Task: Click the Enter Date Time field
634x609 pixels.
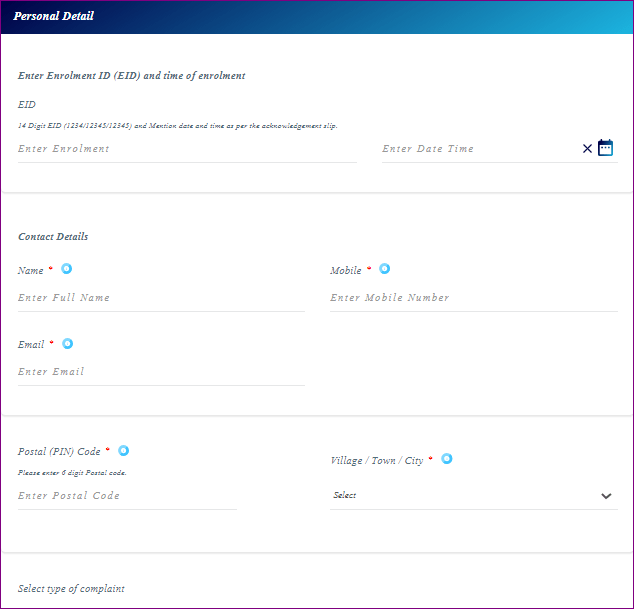Action: 478,149
